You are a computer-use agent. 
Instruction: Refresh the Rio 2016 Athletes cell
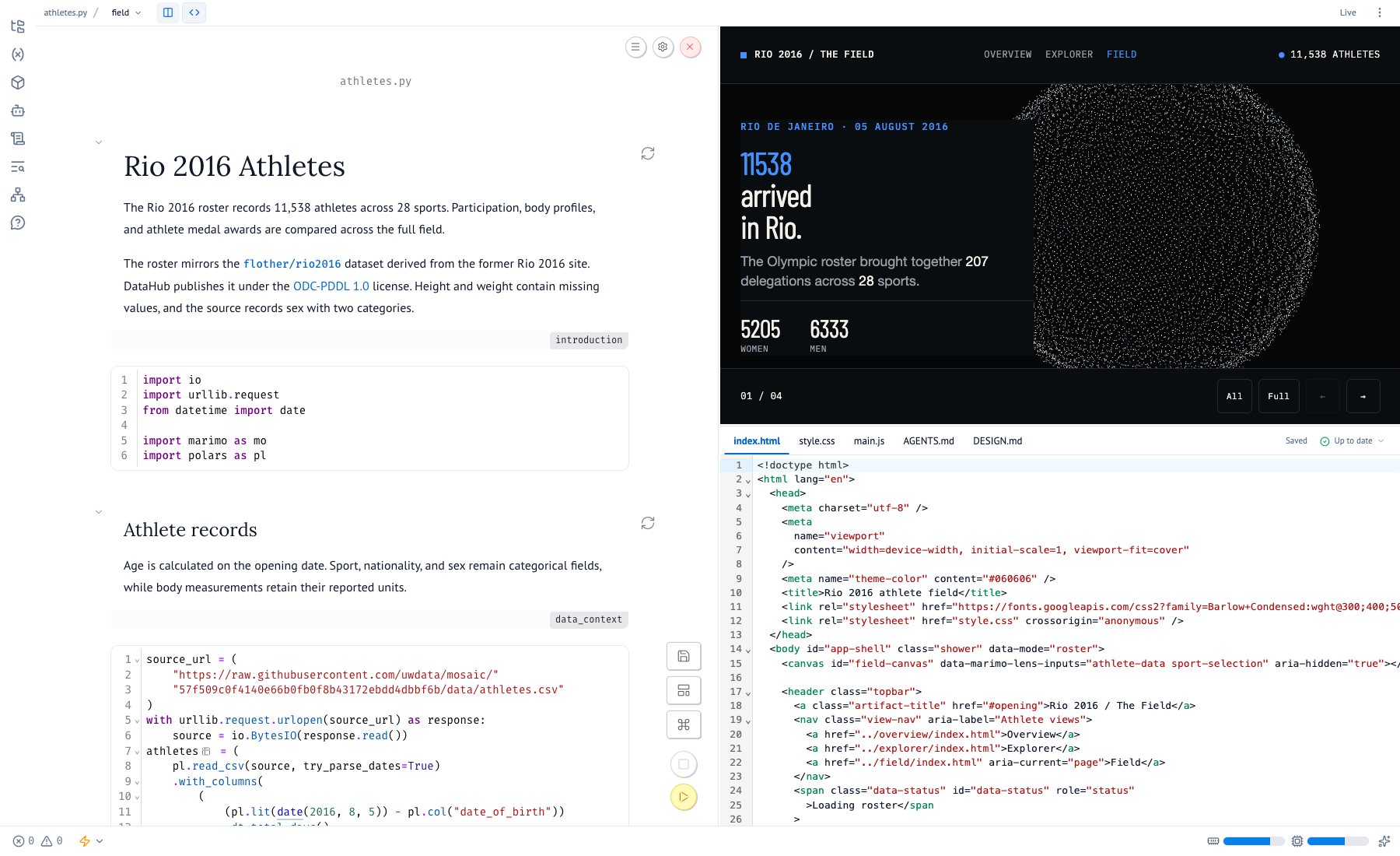[x=648, y=153]
